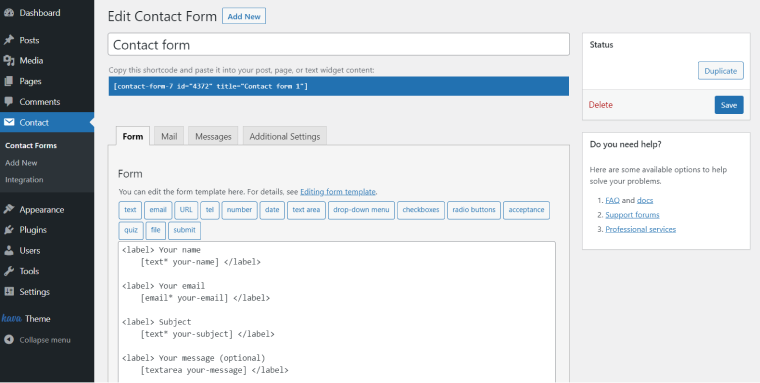Click the kava theme logo
This screenshot has width=760, height=383.
(x=11, y=319)
